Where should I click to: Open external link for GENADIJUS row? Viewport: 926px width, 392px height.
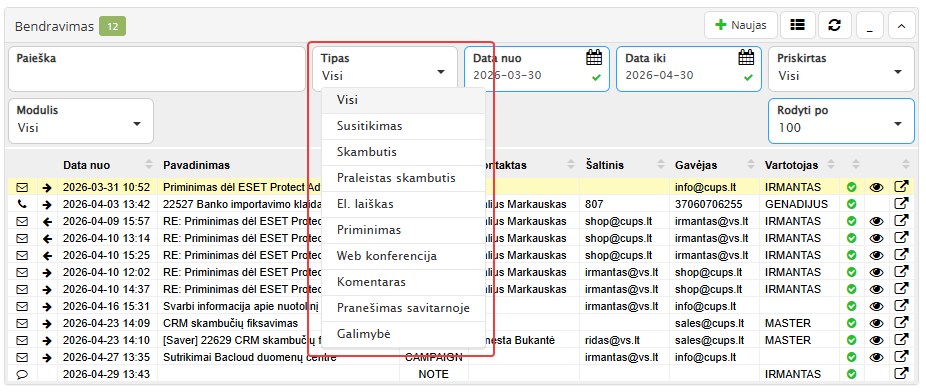tap(901, 204)
